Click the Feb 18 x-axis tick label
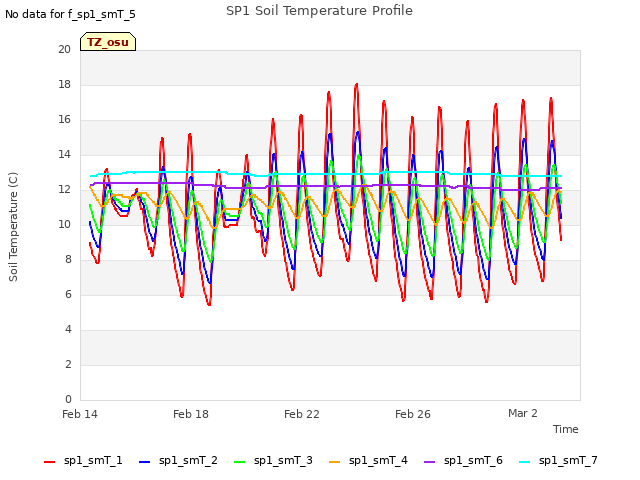This screenshot has width=640, height=480. [191, 414]
